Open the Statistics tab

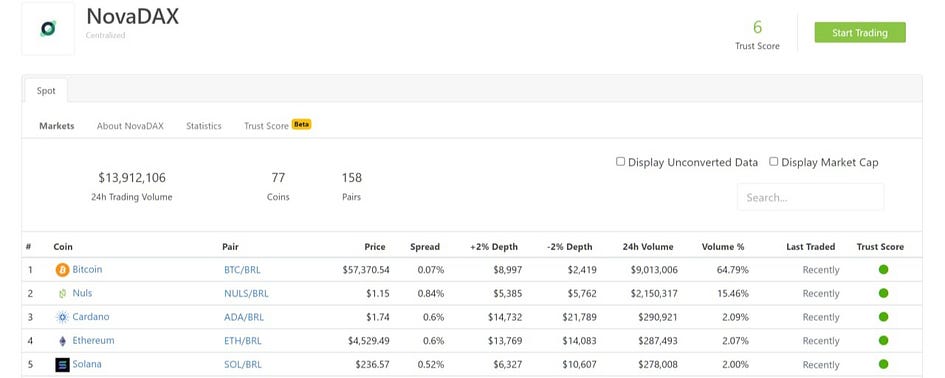coord(204,126)
